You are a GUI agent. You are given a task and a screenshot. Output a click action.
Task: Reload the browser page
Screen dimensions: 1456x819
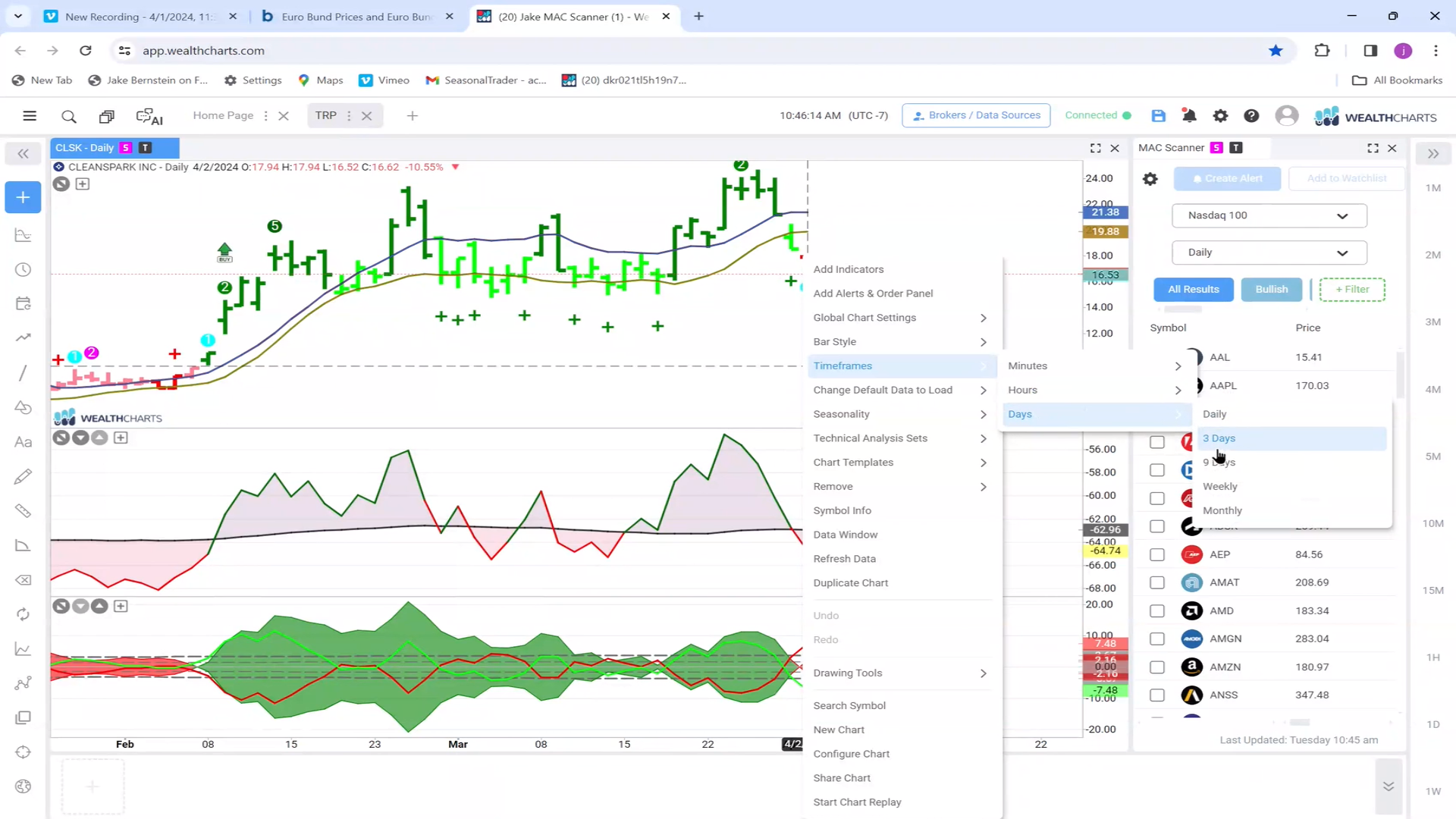[86, 51]
